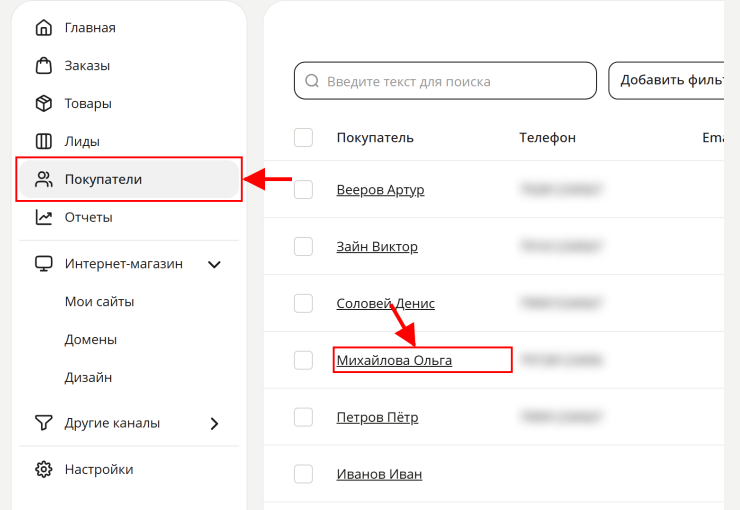740x510 pixels.
Task: Focus the Введите текст для поиска field
Action: coord(445,81)
